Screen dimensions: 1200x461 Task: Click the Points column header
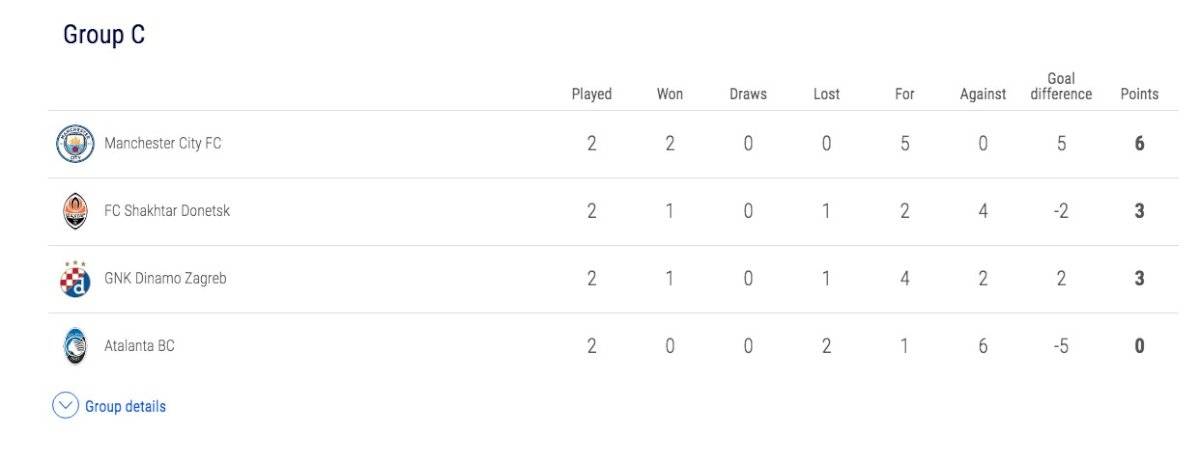click(x=1139, y=94)
